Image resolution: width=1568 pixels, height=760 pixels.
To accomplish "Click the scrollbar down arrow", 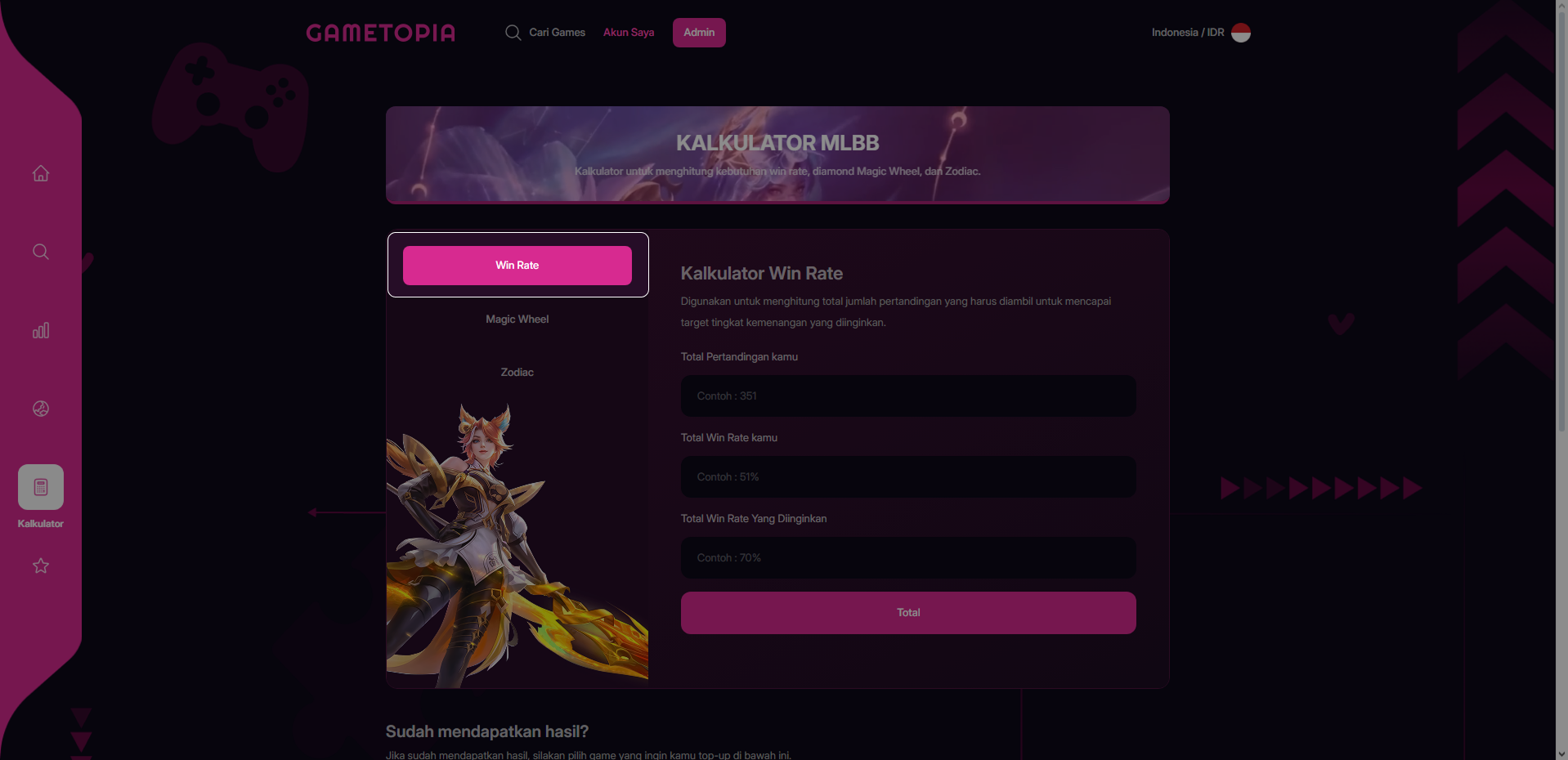I will tap(1561, 753).
